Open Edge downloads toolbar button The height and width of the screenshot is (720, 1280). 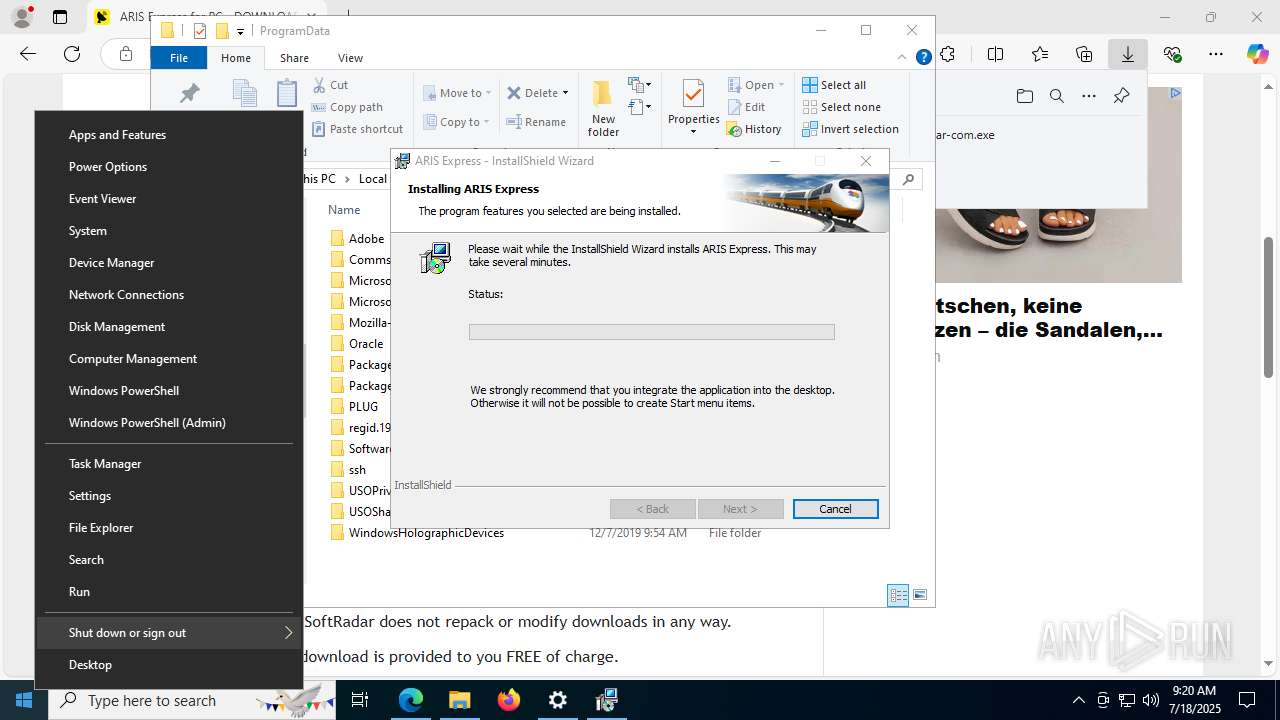(1128, 54)
